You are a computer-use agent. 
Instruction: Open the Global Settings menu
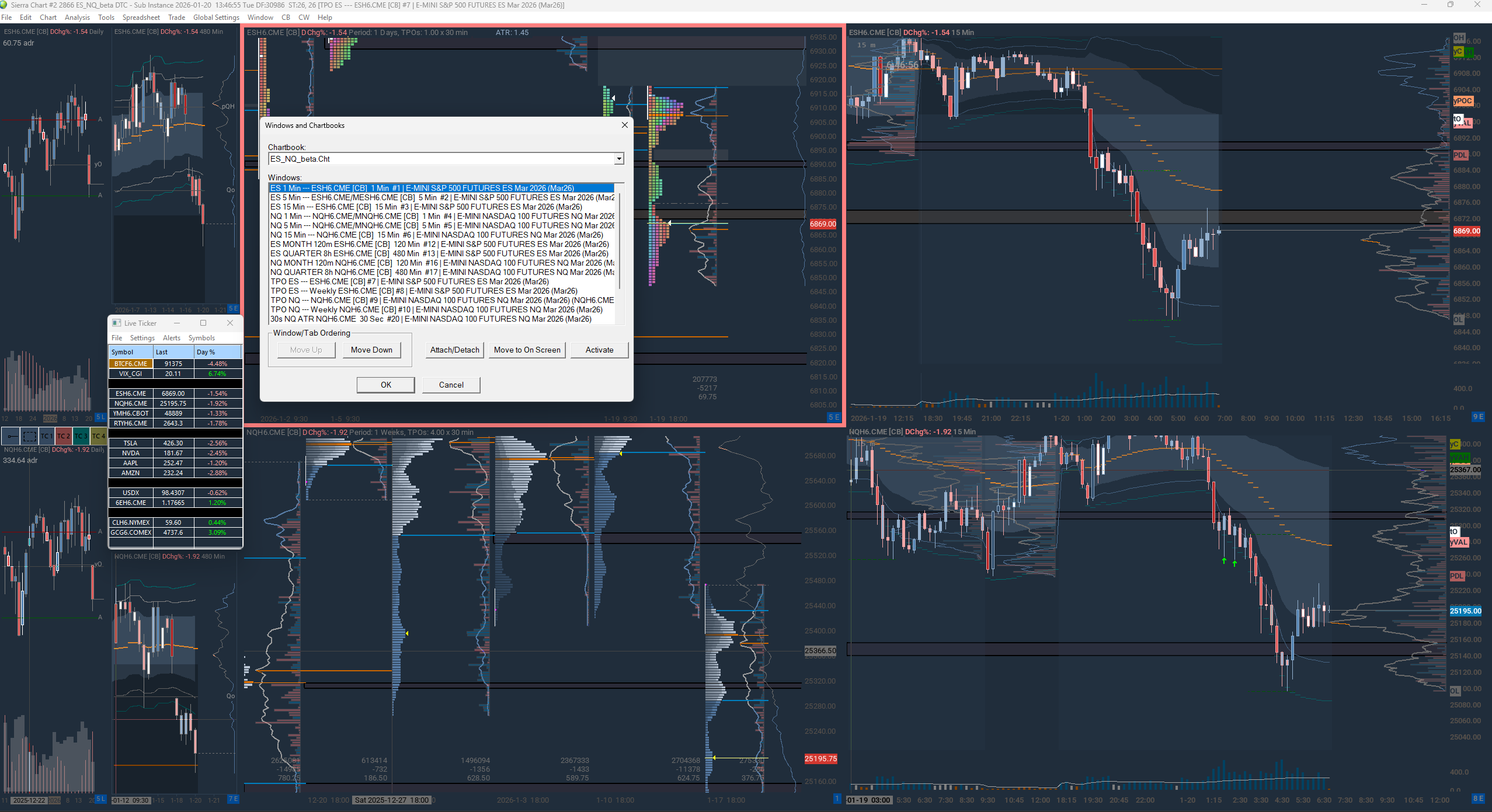point(216,18)
